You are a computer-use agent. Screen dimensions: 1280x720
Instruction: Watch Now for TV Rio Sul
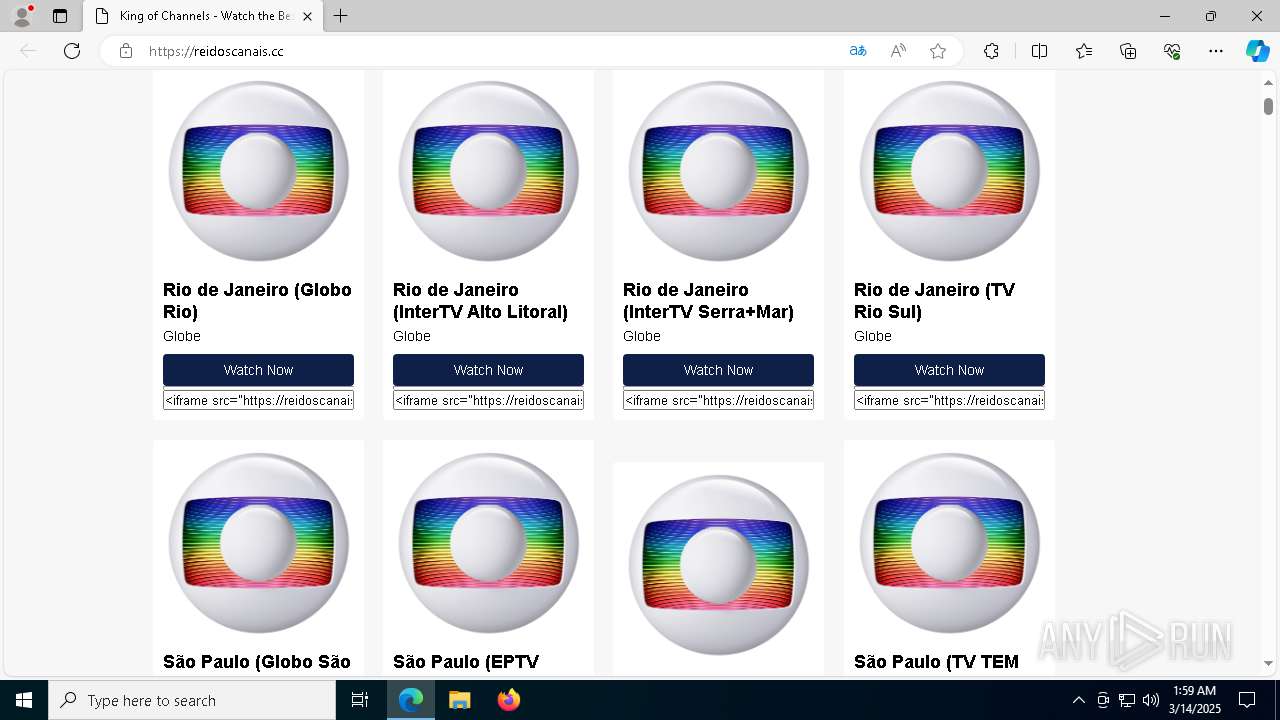[949, 370]
